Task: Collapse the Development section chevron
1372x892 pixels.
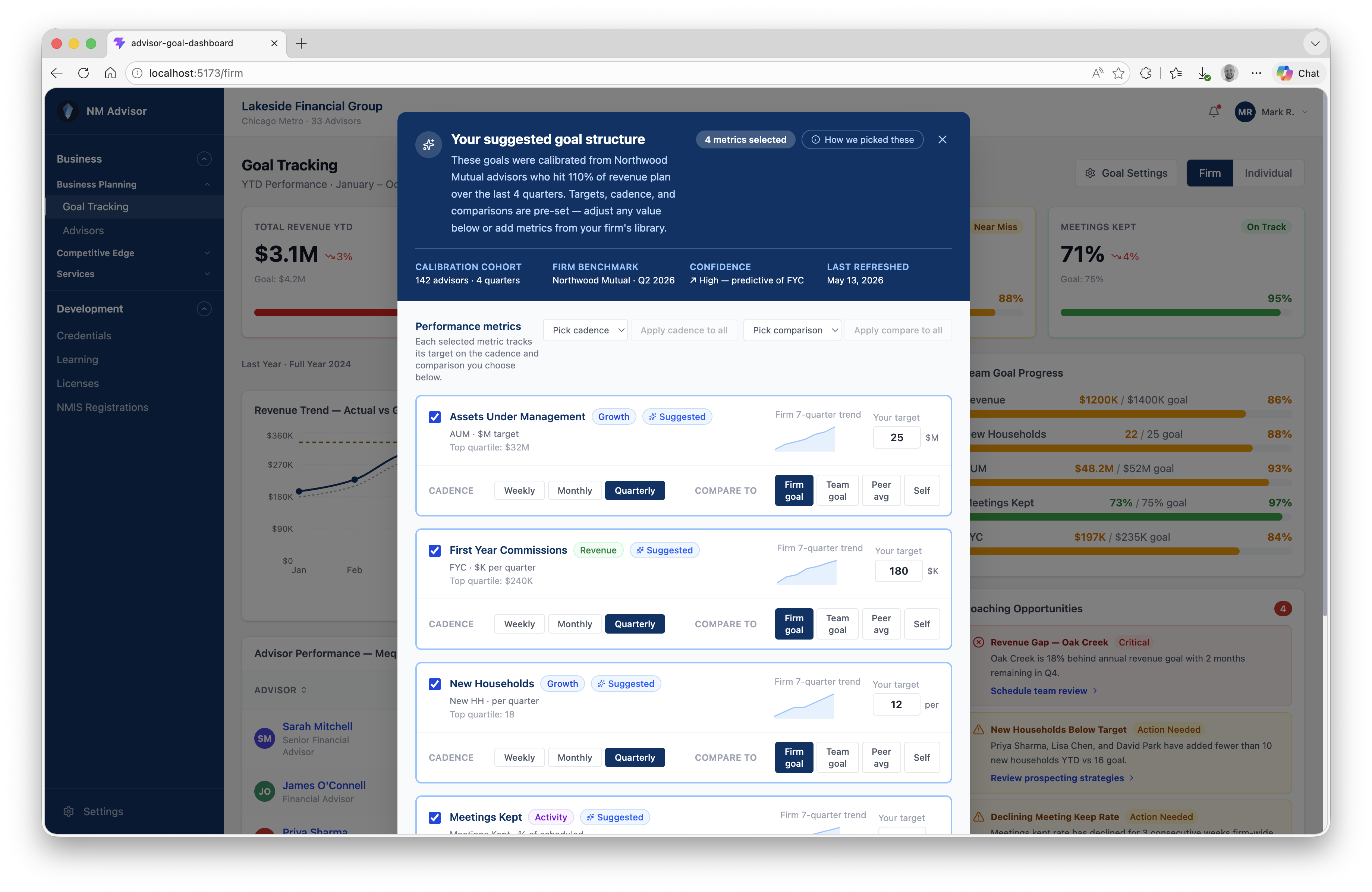Action: (204, 308)
